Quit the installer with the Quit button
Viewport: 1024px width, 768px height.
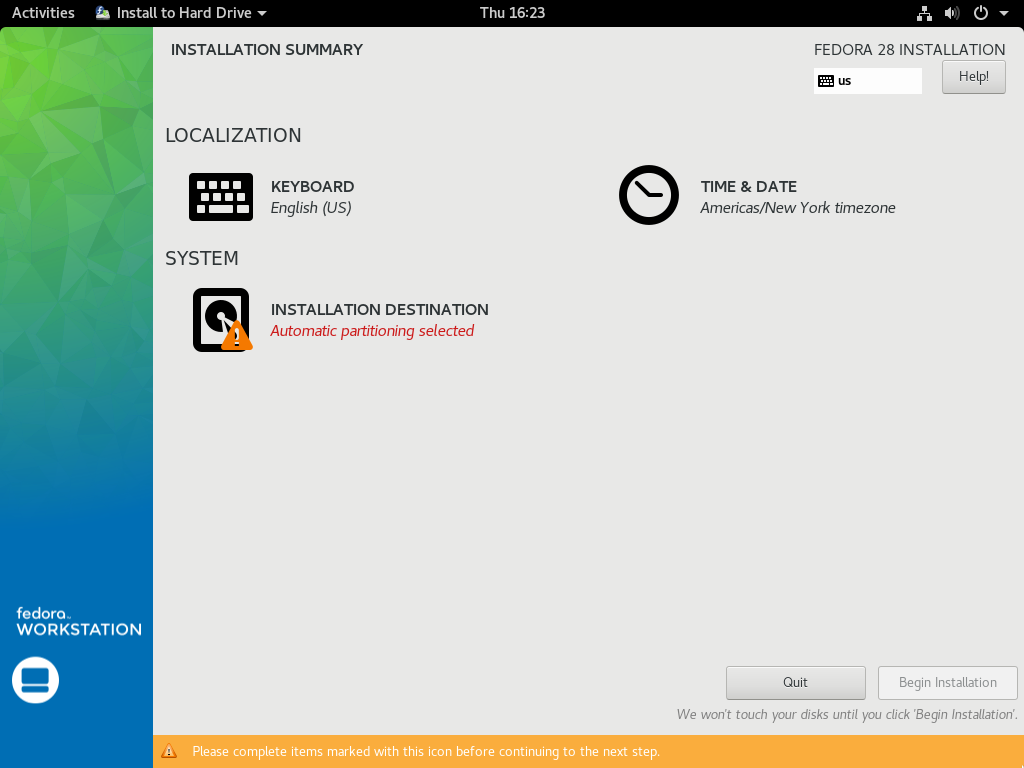pyautogui.click(x=795, y=682)
